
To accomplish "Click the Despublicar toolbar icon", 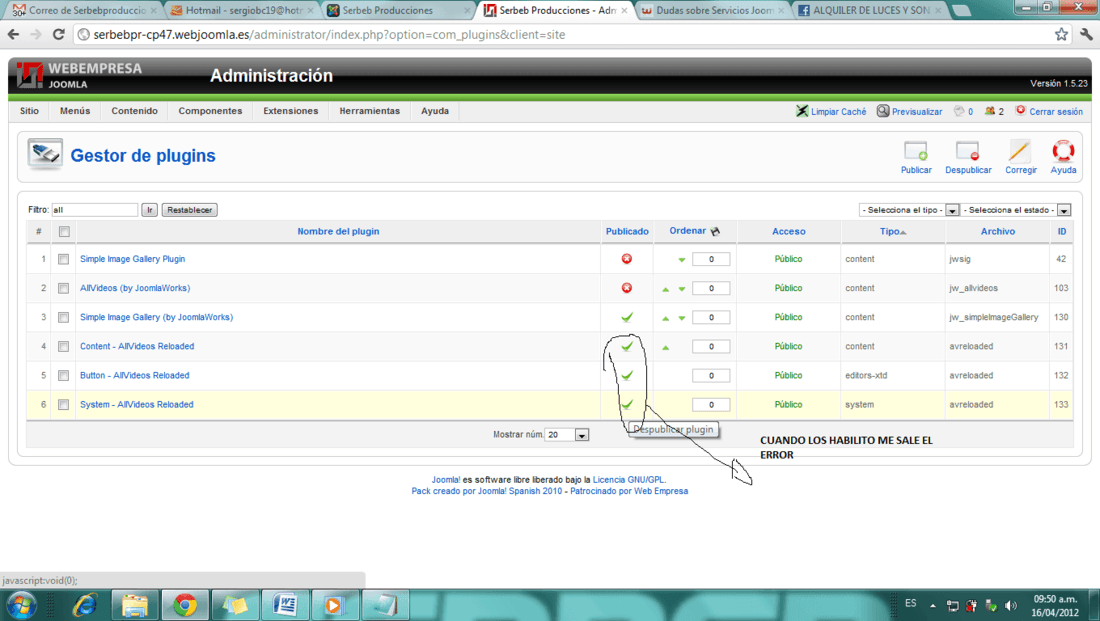I will pyautogui.click(x=967, y=152).
